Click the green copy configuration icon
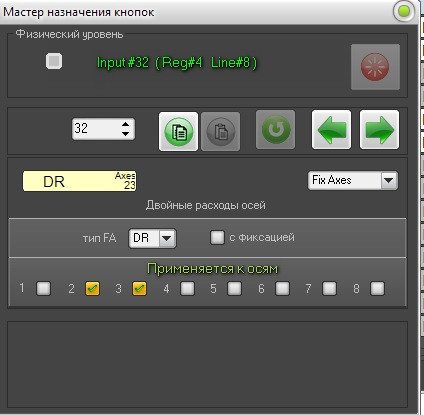Image resolution: width=424 pixels, height=415 pixels. [x=178, y=131]
